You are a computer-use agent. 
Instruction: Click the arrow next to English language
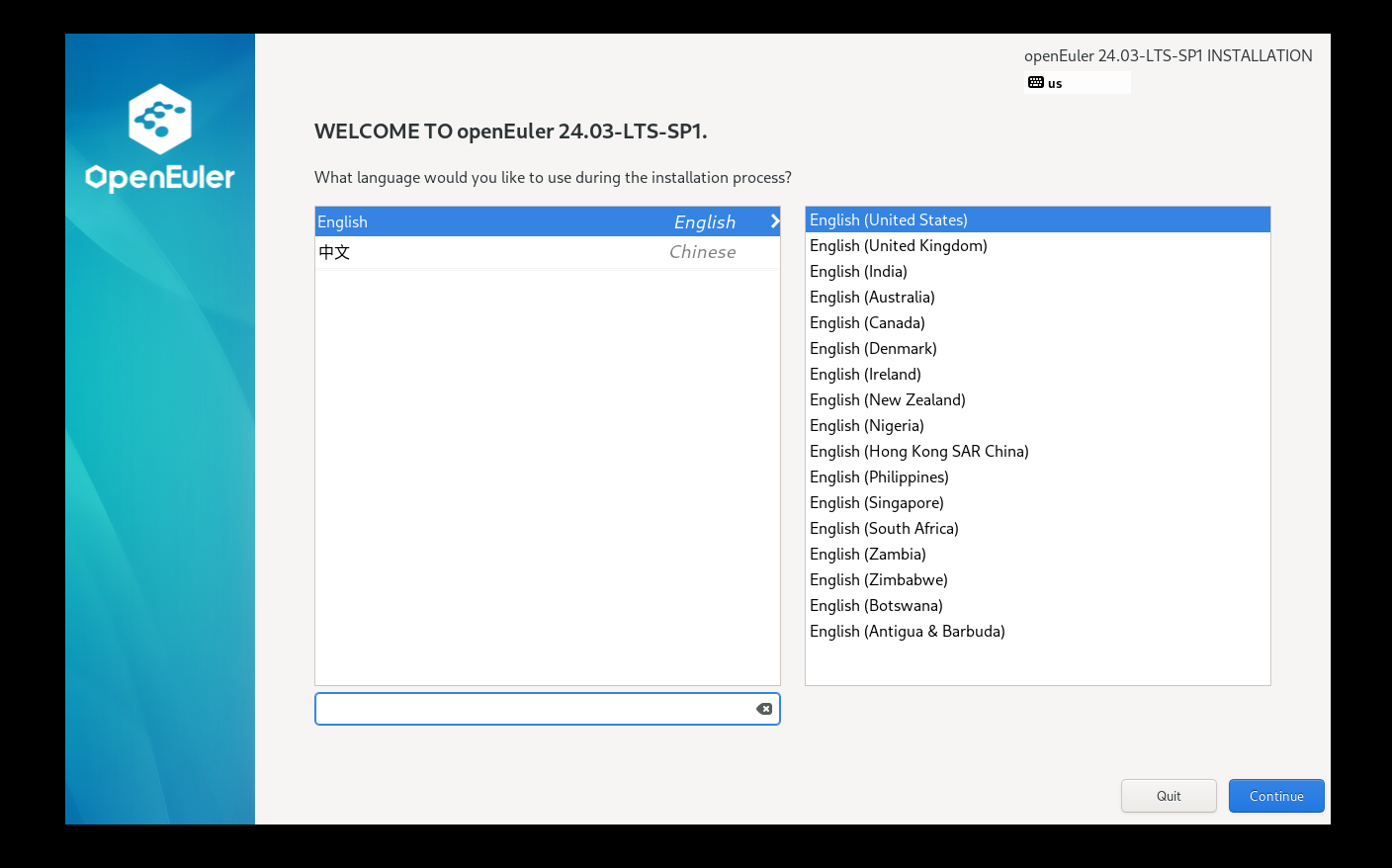point(775,221)
